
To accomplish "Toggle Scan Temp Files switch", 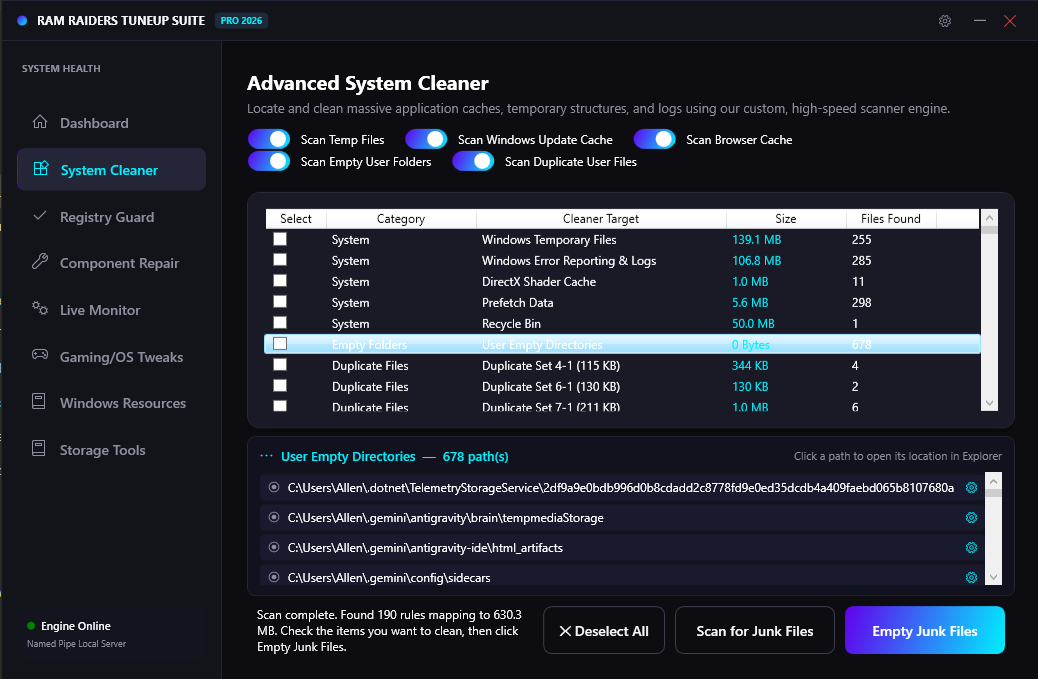I will tap(269, 139).
